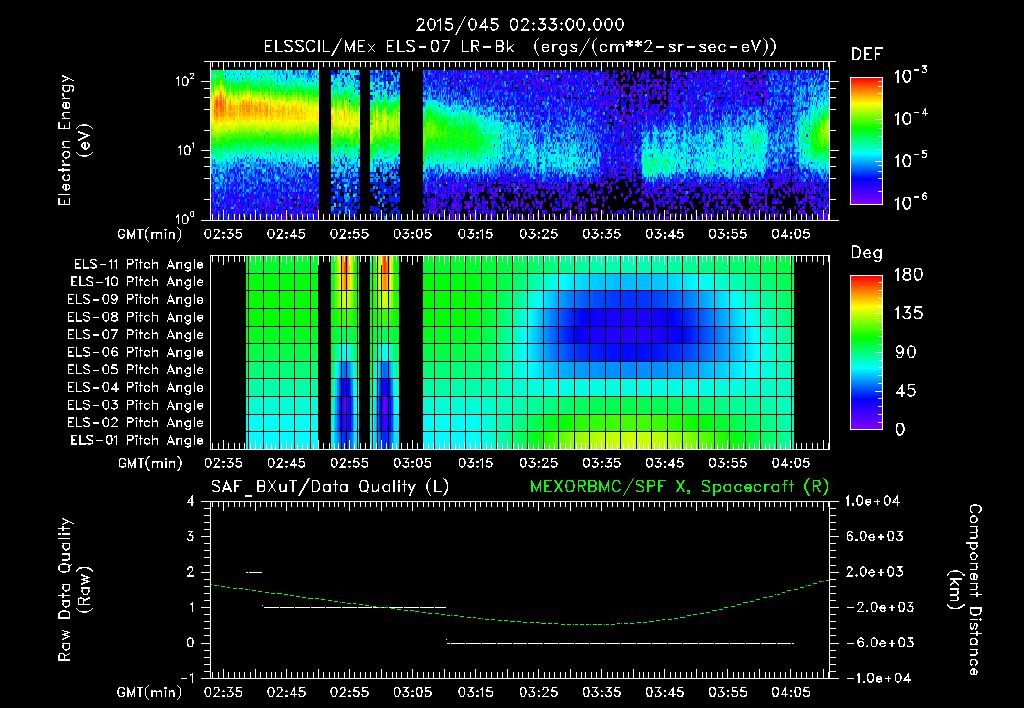This screenshot has height=708, width=1024.
Task: Click the short white data quality segment at level 2
Action: (254, 572)
